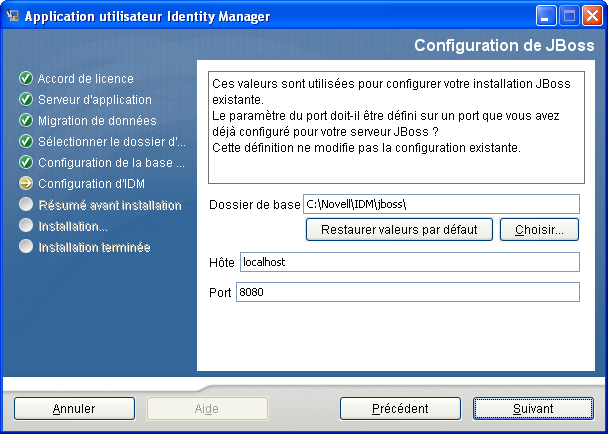Focus the Hôte text field

[x=408, y=262]
